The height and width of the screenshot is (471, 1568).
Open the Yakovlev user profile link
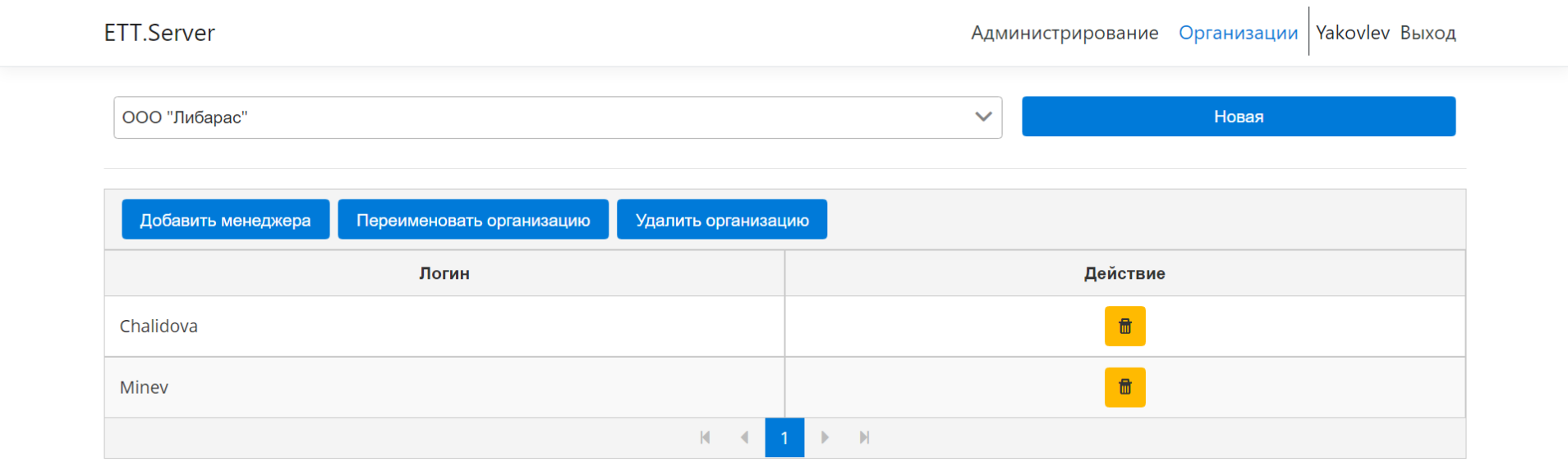click(x=1352, y=33)
